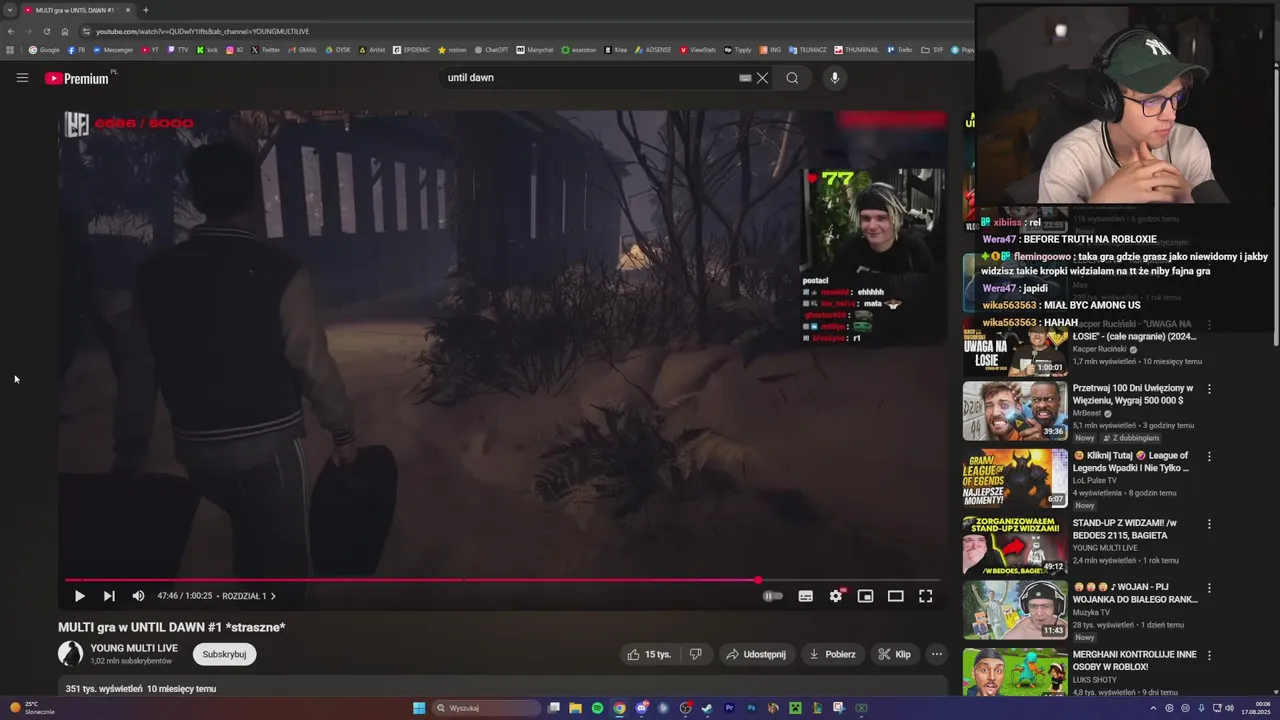This screenshot has height=720, width=1280.
Task: Share the video via Udostępnij
Action: tap(756, 654)
